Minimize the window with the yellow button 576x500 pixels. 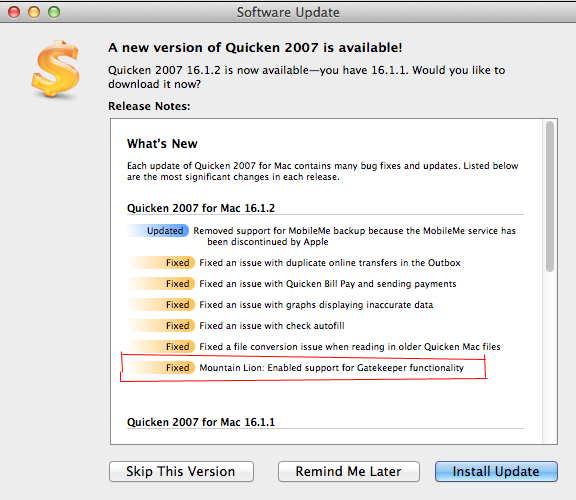click(x=34, y=12)
